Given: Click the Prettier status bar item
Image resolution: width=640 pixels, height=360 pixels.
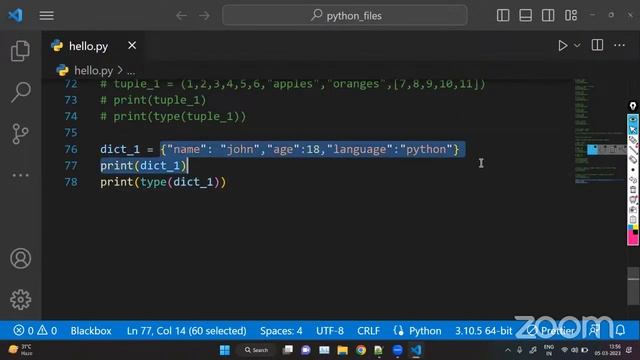Looking at the screenshot, I should 551,331.
